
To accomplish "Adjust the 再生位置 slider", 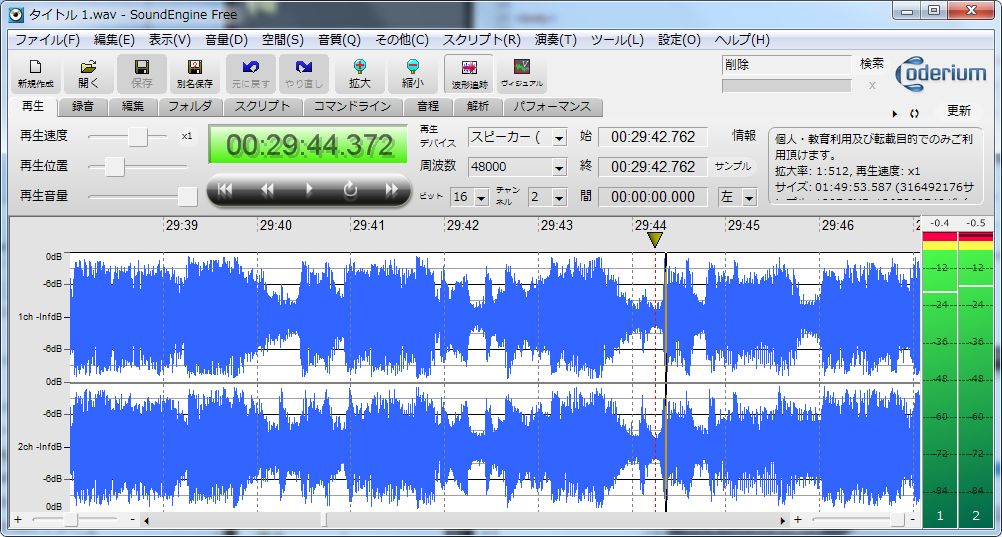I will pos(114,166).
